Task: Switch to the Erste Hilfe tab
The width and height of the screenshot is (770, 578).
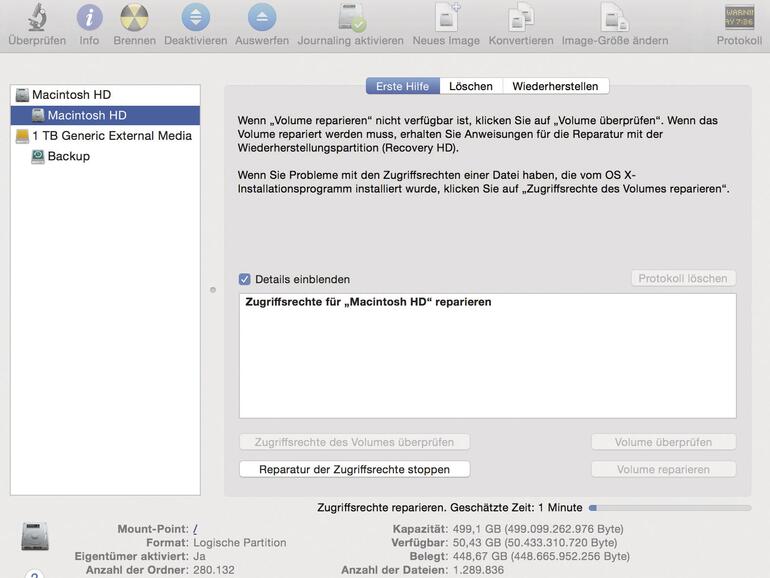Action: point(403,86)
